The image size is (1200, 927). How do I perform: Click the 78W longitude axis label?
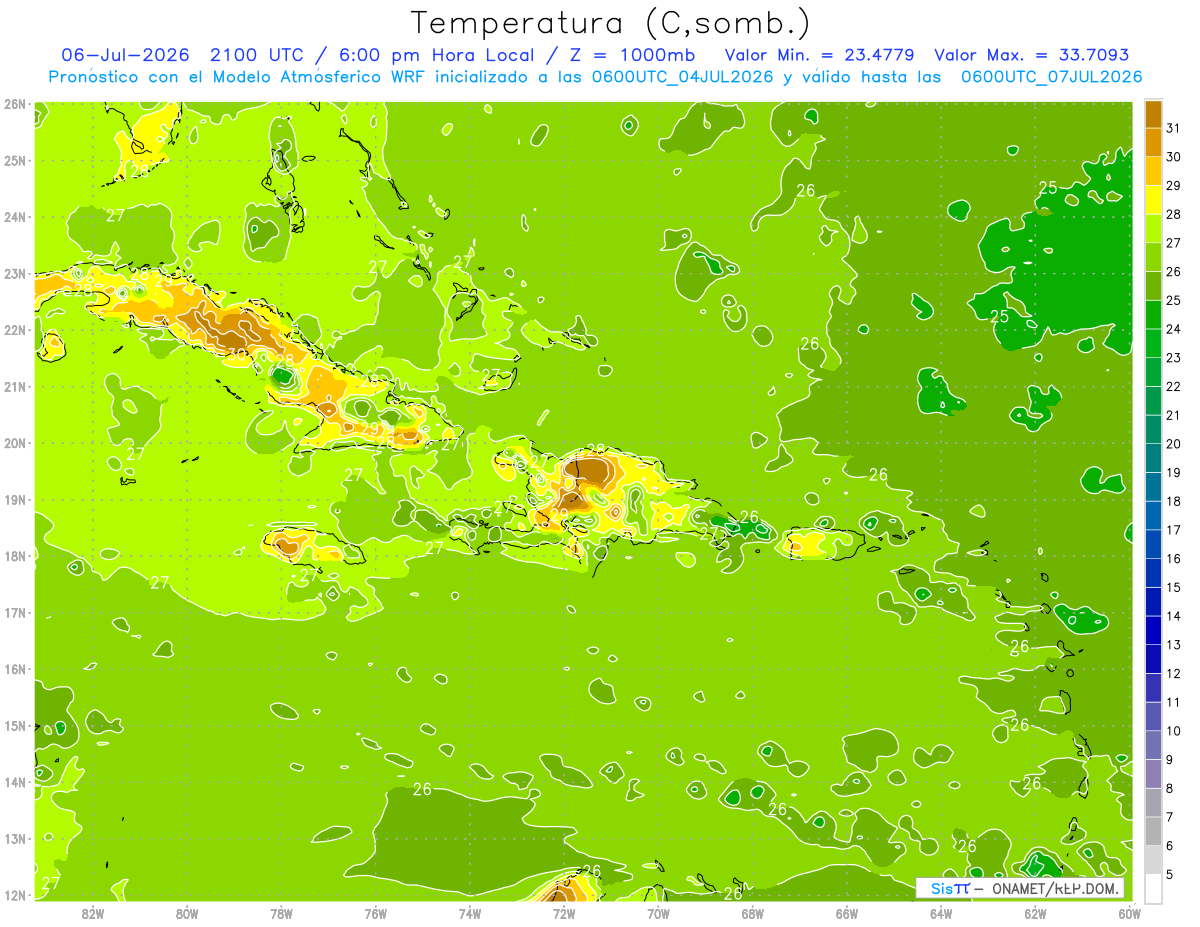(281, 913)
